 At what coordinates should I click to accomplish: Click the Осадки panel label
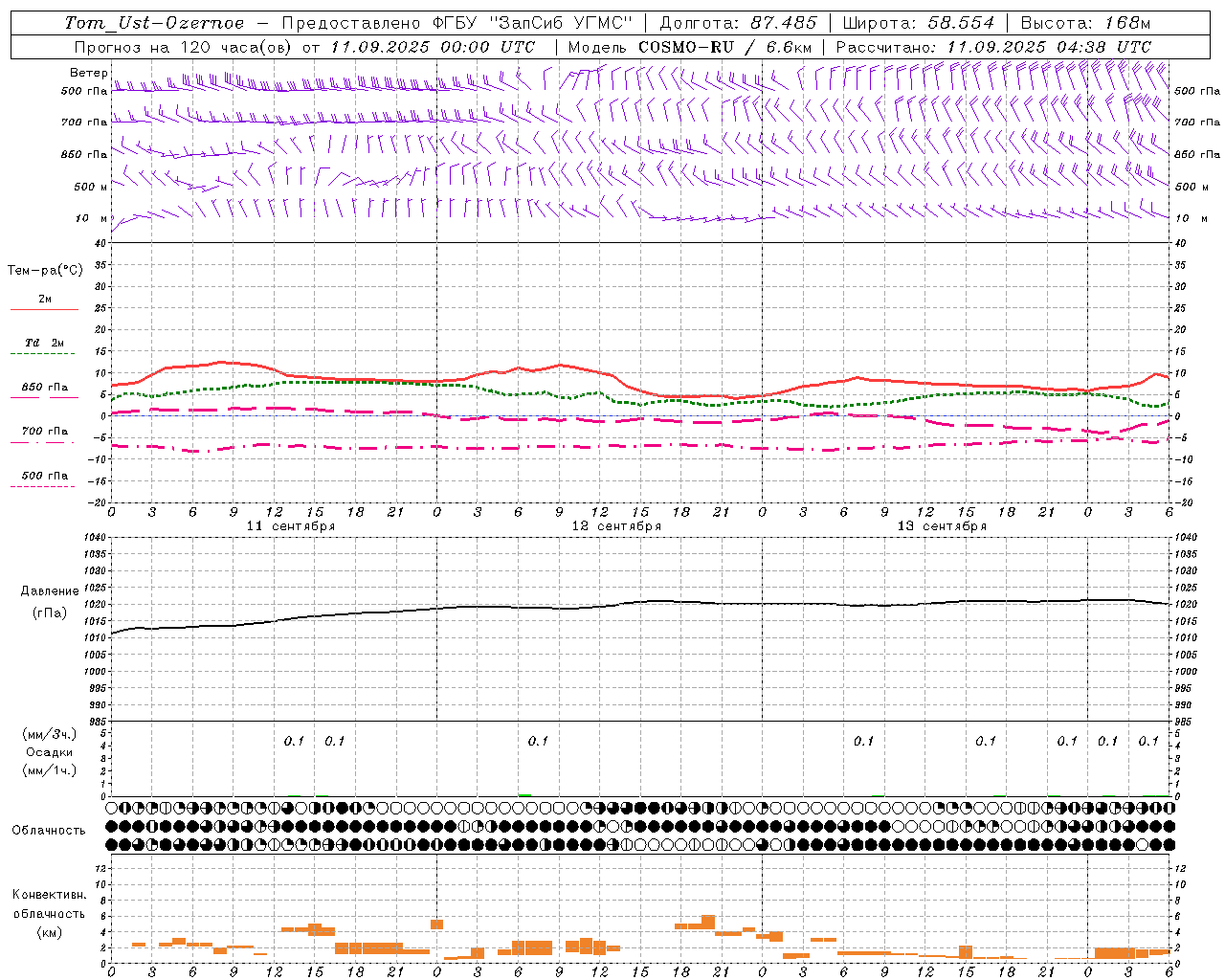(x=50, y=752)
